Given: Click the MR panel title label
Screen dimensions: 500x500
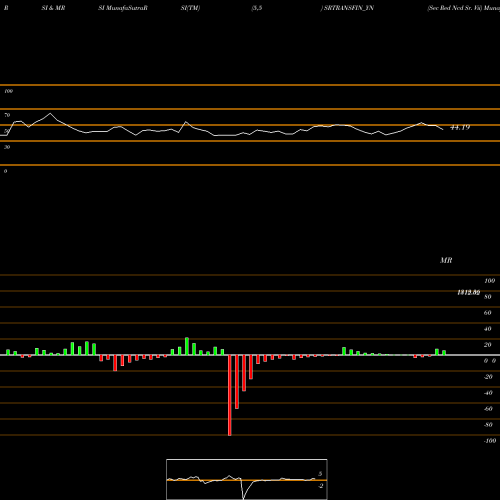Looking at the screenshot, I should pyautogui.click(x=446, y=260).
